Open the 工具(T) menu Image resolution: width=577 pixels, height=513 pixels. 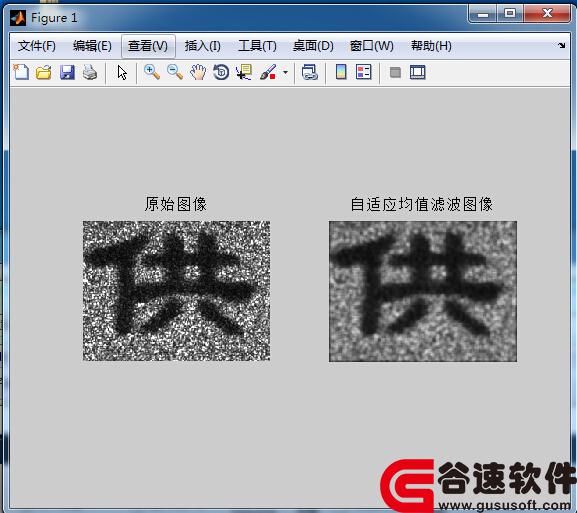point(257,46)
